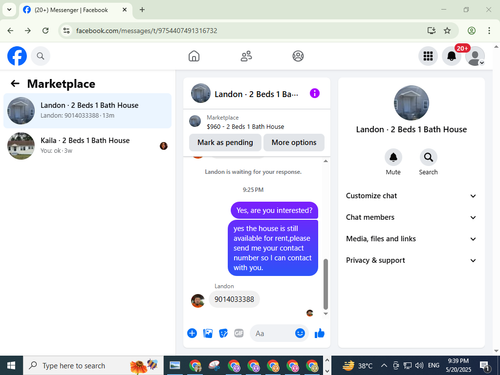Viewport: 500px width, 375px height.
Task: Mute the conversation bell icon
Action: 393,157
